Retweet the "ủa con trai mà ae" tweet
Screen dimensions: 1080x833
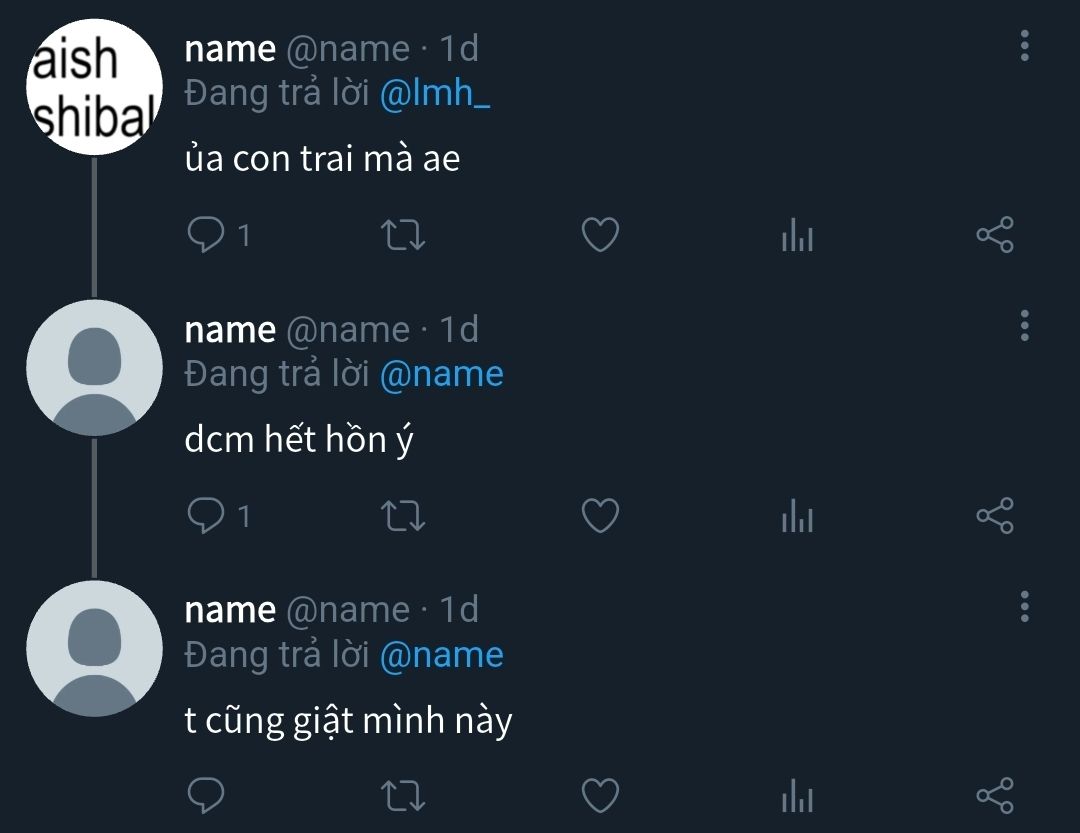(404, 235)
